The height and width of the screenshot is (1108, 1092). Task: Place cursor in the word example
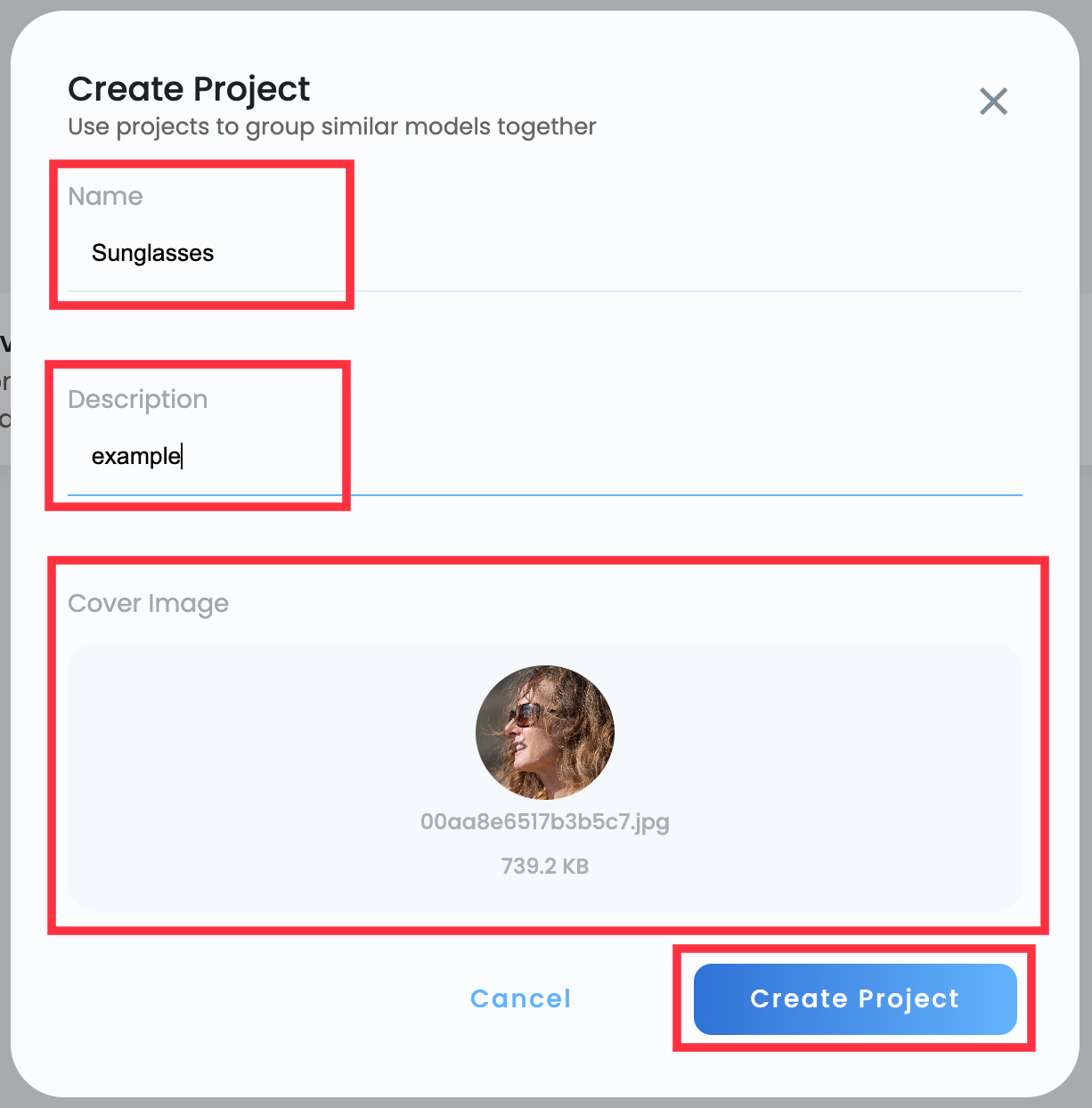point(135,457)
